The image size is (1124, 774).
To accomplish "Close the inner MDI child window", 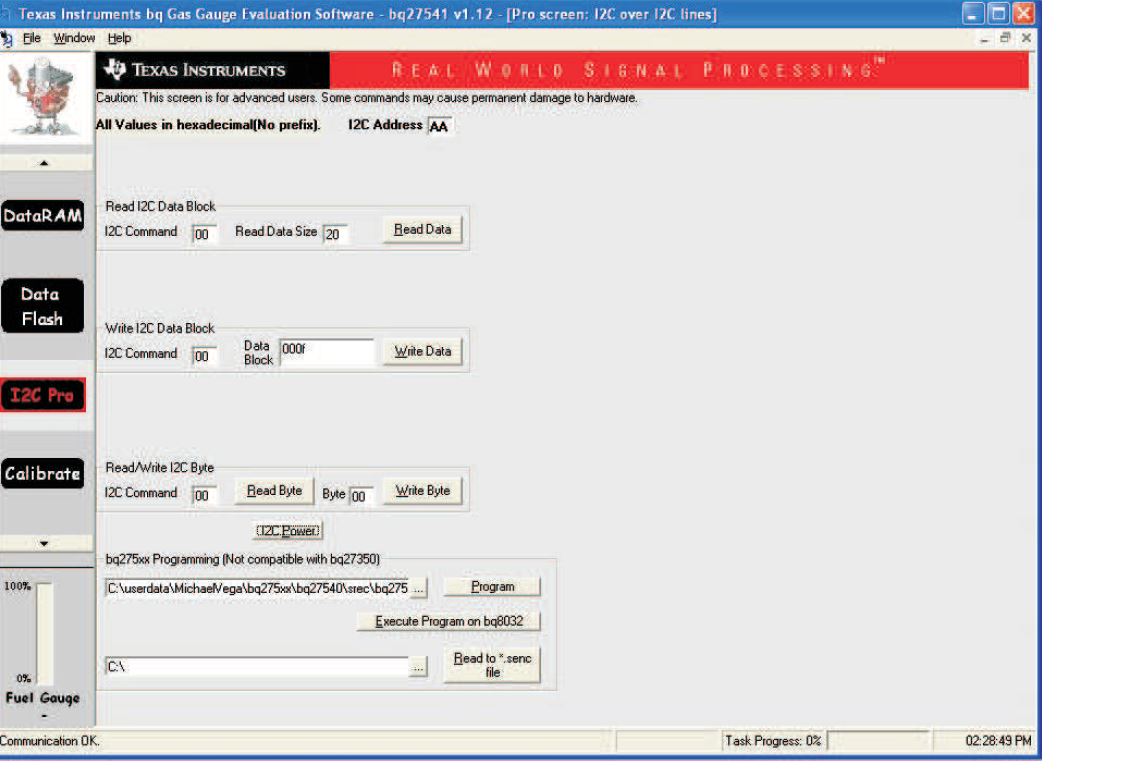I will (x=1027, y=38).
